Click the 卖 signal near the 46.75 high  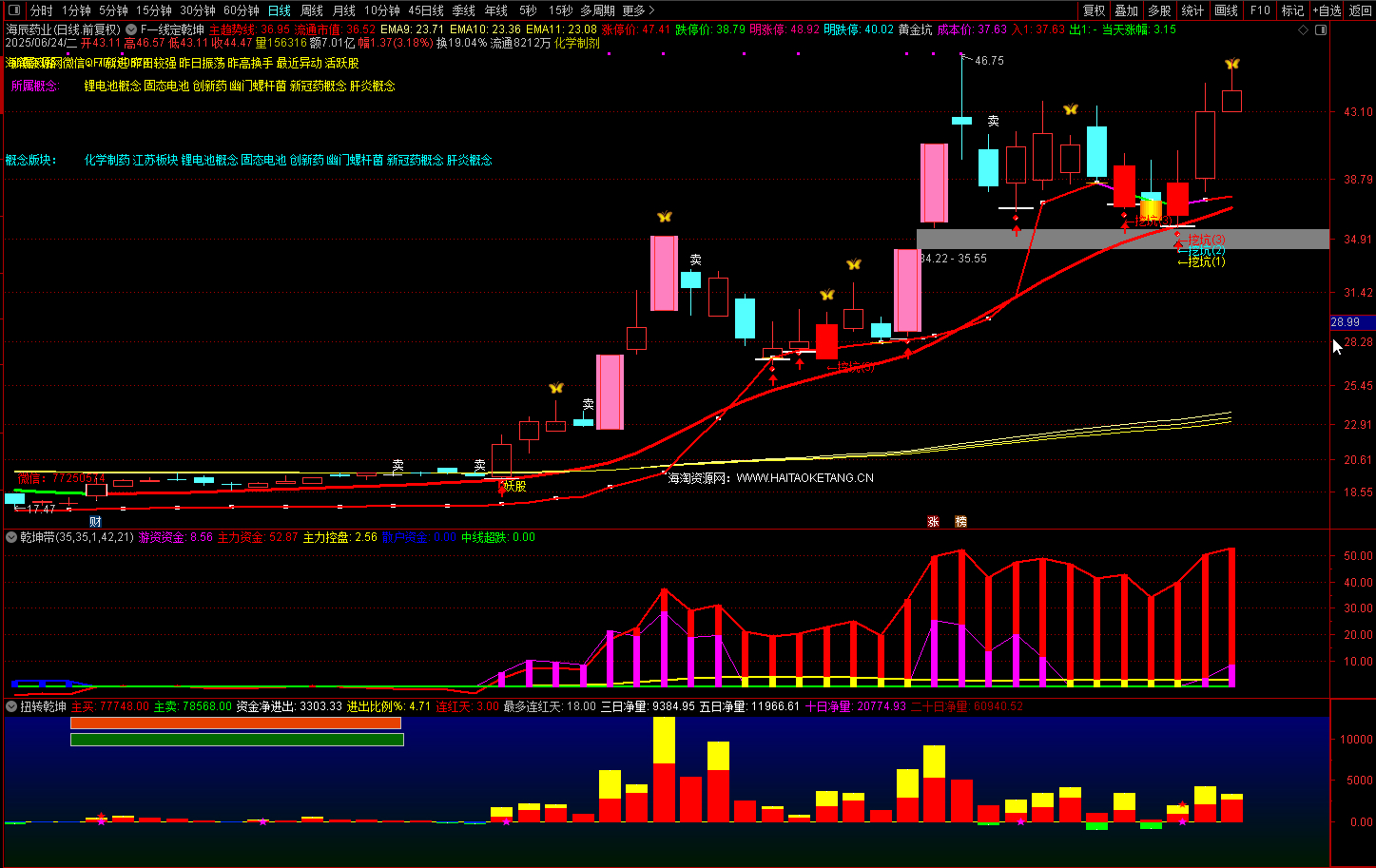tap(993, 122)
